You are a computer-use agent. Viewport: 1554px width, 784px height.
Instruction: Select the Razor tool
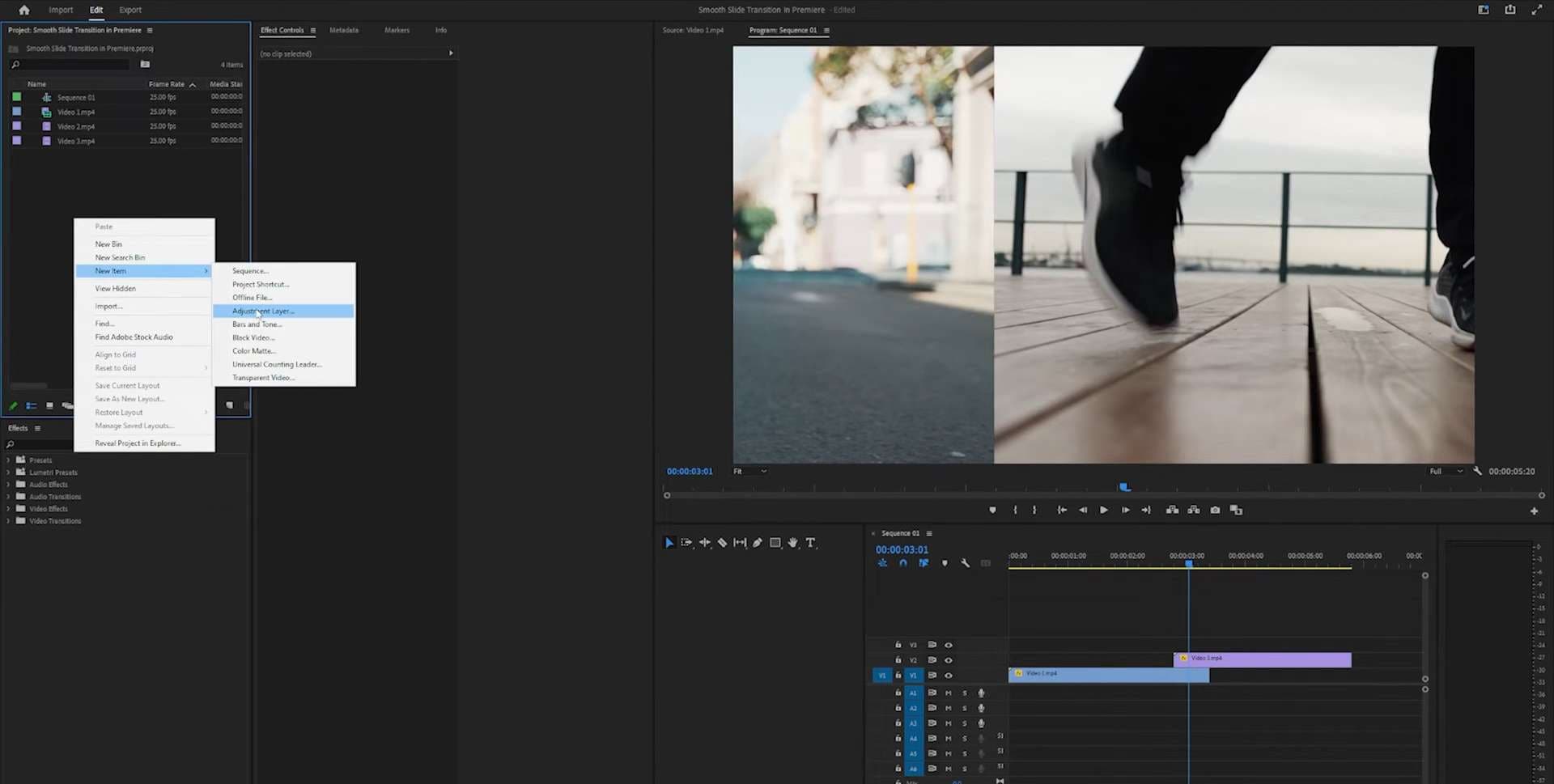click(722, 543)
